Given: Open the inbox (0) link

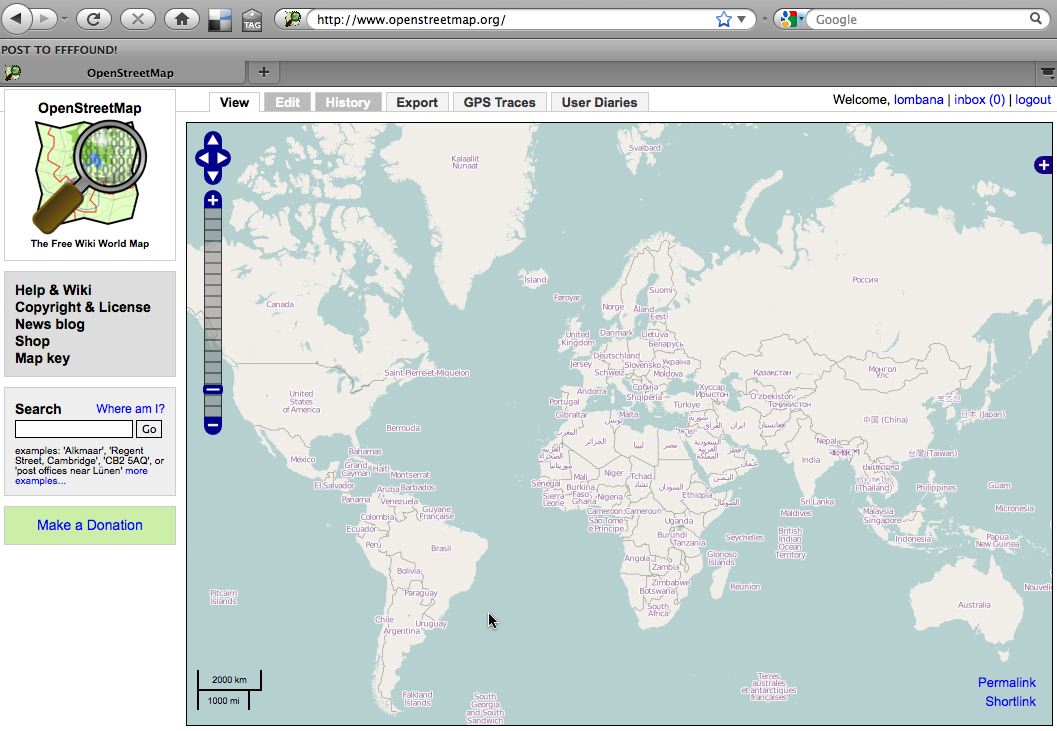Looking at the screenshot, I should coord(979,100).
